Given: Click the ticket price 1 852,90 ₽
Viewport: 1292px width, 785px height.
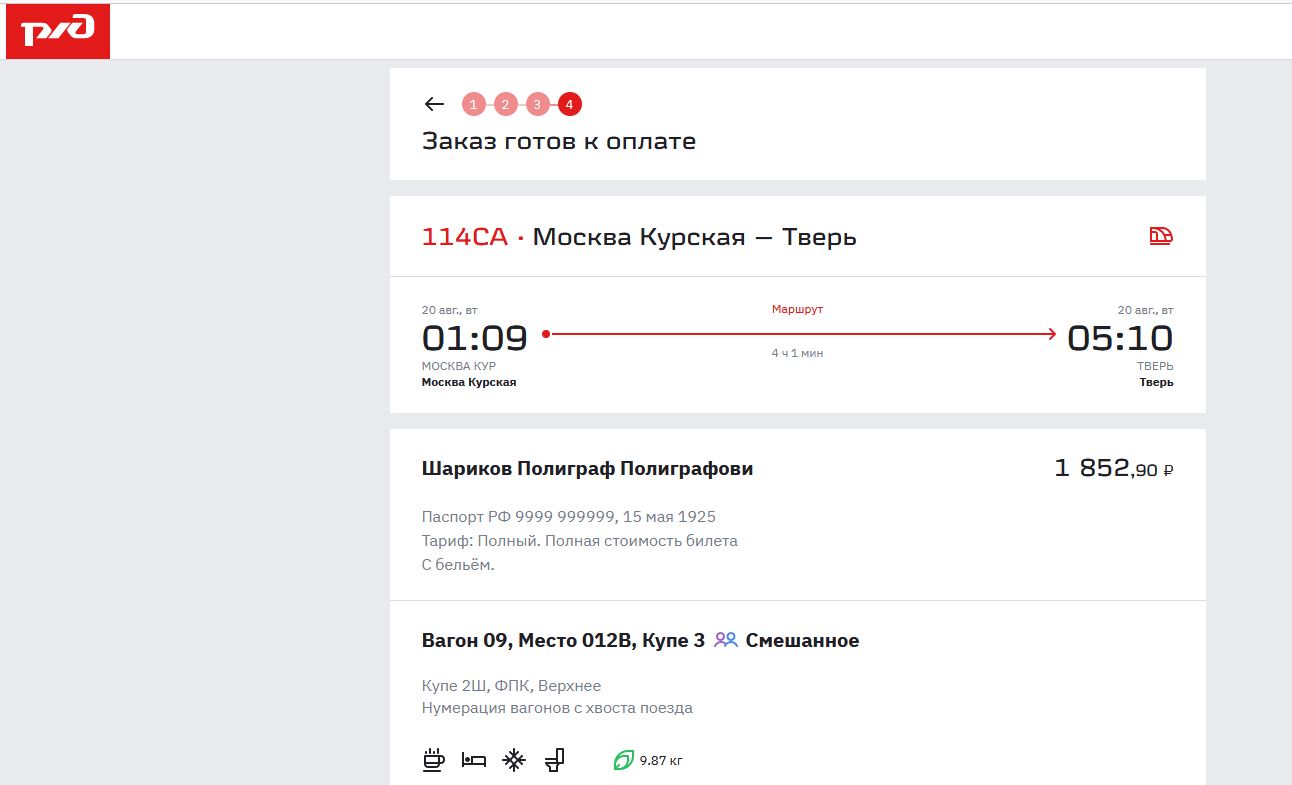Looking at the screenshot, I should coord(1113,468).
